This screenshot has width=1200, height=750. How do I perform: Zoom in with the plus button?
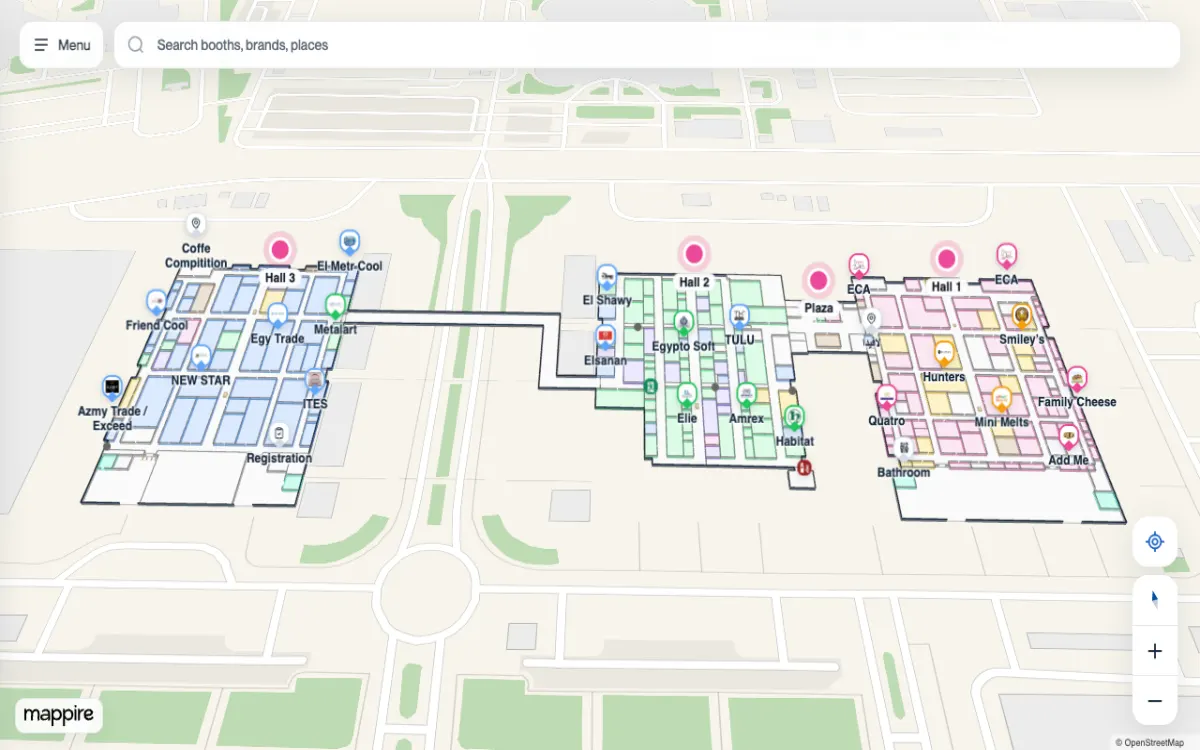tap(1155, 651)
